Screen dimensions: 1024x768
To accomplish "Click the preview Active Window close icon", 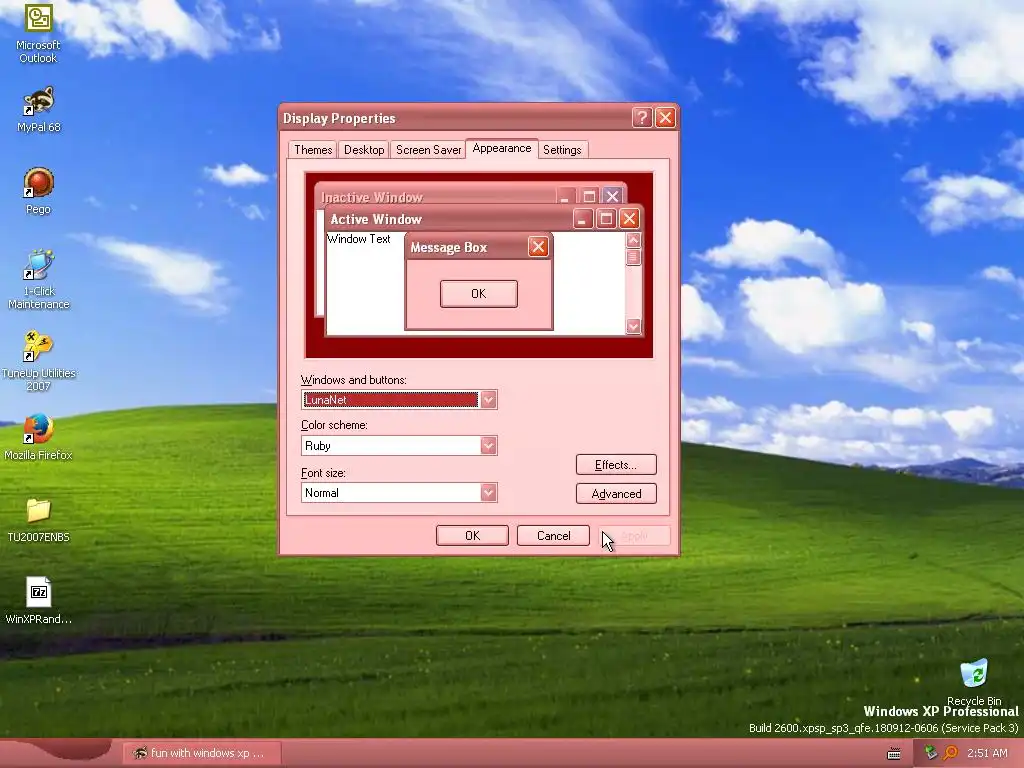I will (629, 219).
